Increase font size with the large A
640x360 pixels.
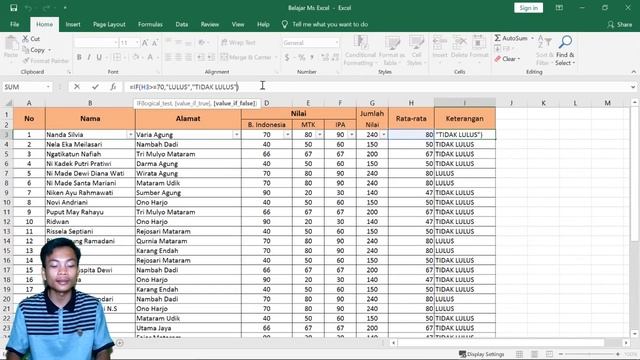click(x=145, y=43)
